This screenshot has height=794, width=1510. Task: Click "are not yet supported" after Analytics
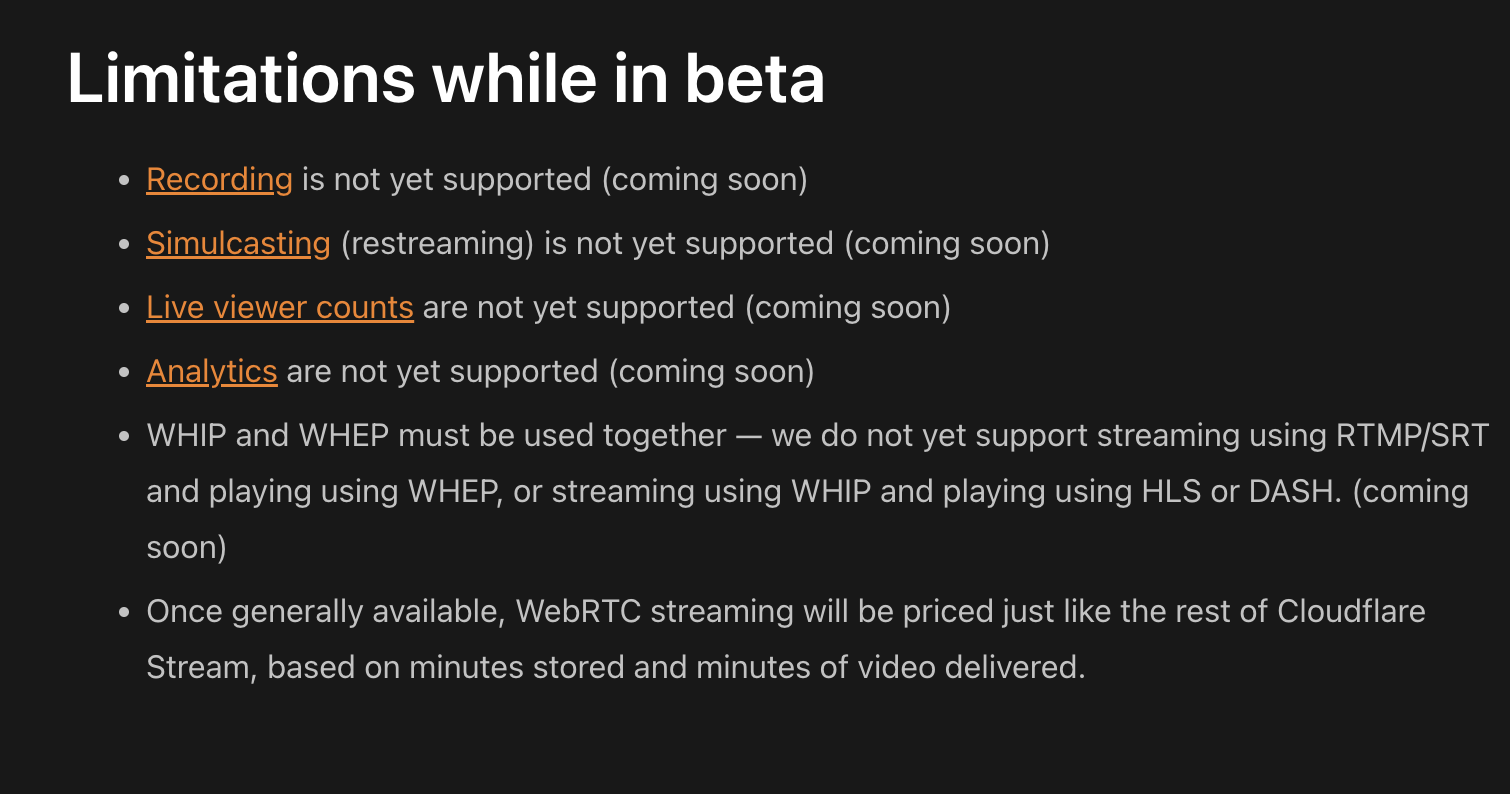pyautogui.click(x=443, y=372)
